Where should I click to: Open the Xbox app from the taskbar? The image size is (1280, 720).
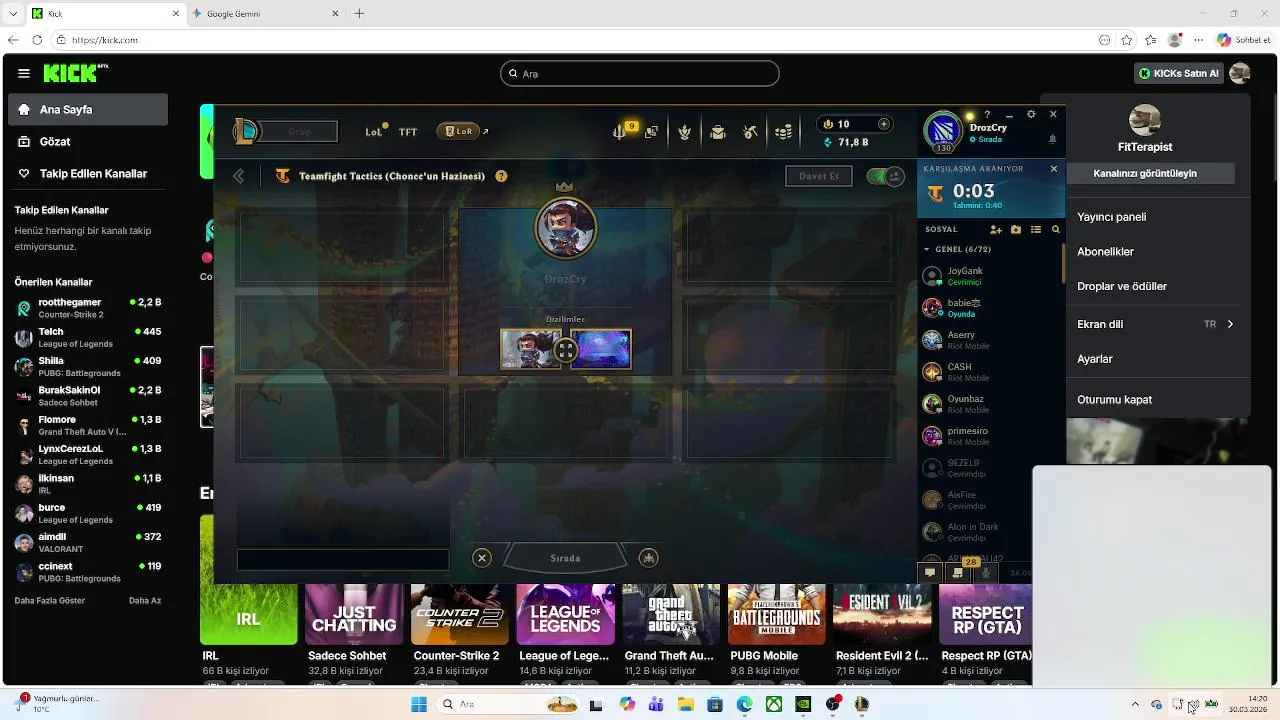pos(774,704)
